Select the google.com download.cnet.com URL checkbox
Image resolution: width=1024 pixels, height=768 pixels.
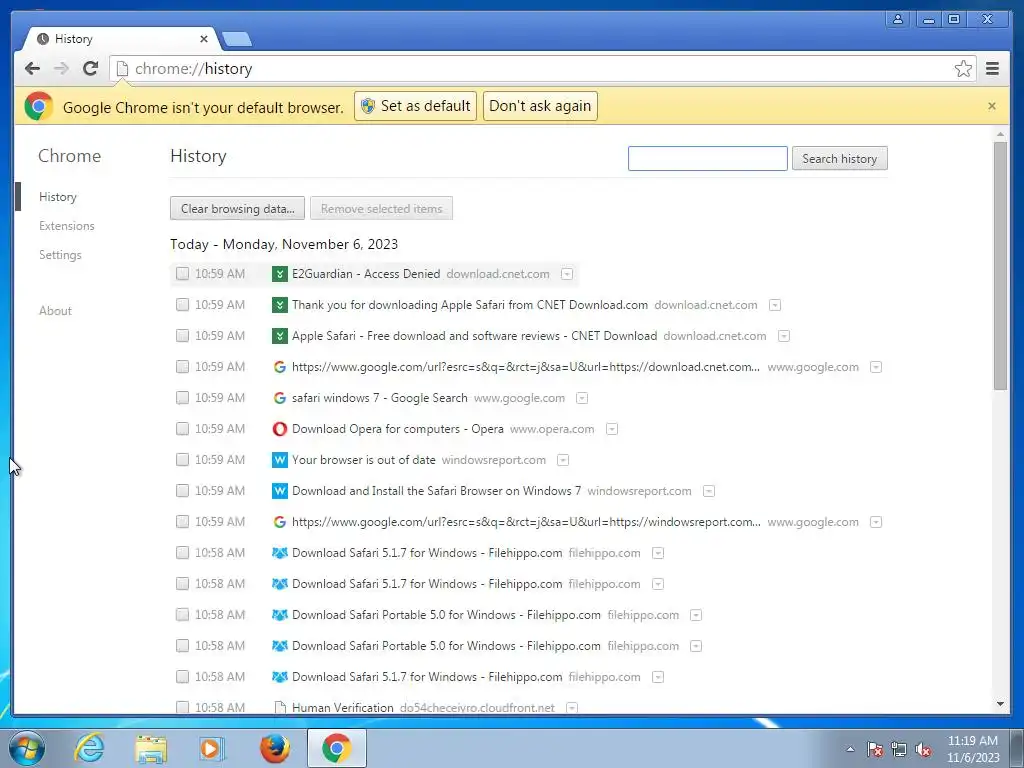182,366
